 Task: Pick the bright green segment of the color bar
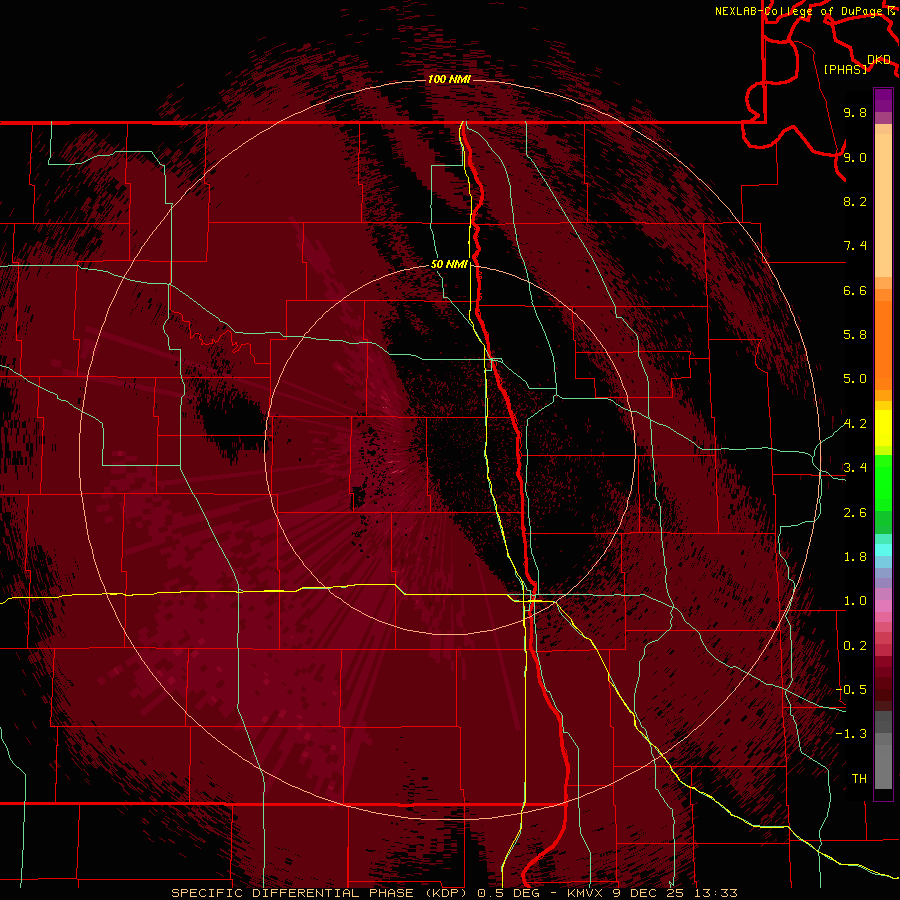coord(883,483)
